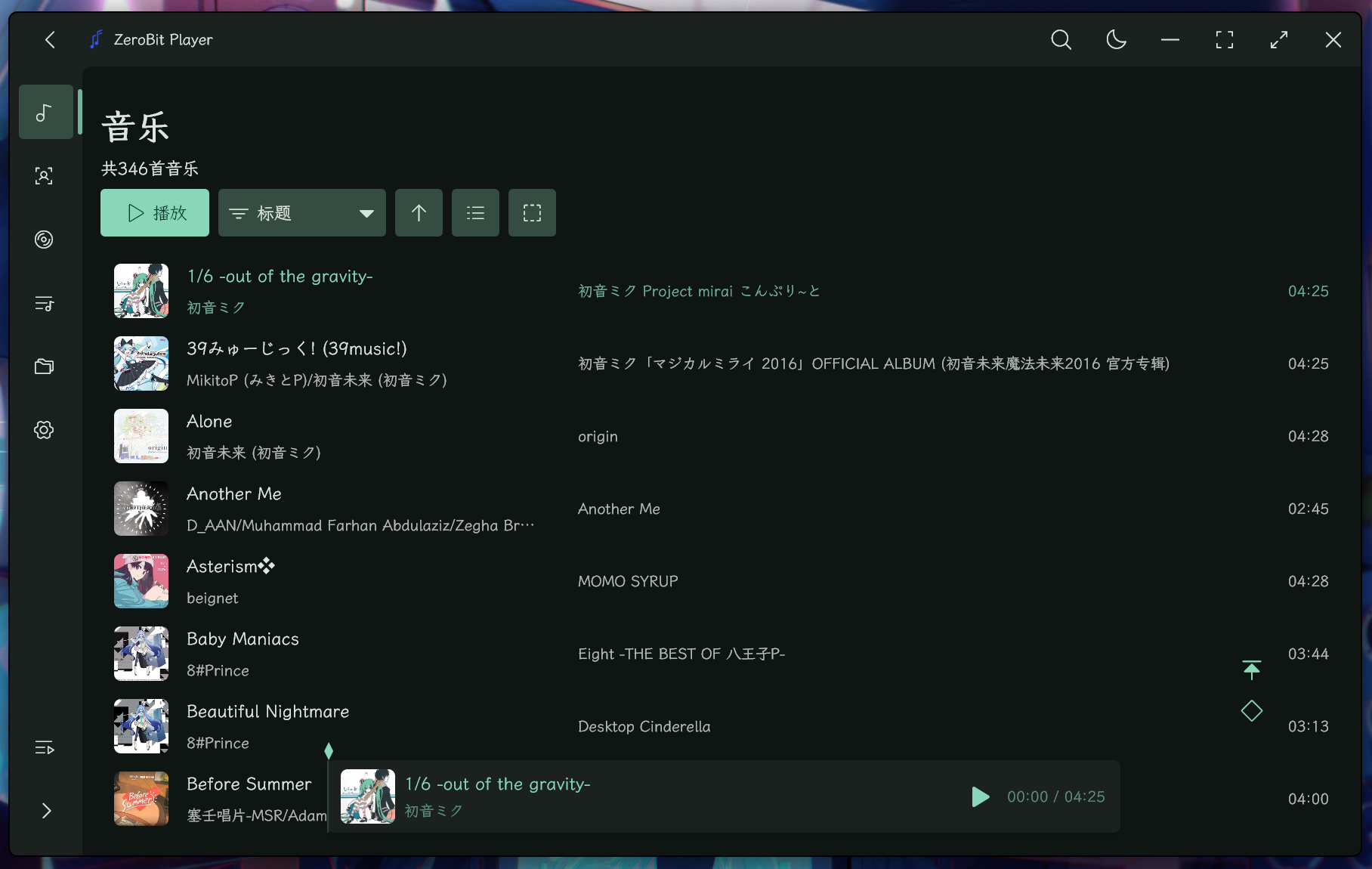Click album cover of 39みゅーじっく!
The height and width of the screenshot is (869, 1372).
[141, 363]
